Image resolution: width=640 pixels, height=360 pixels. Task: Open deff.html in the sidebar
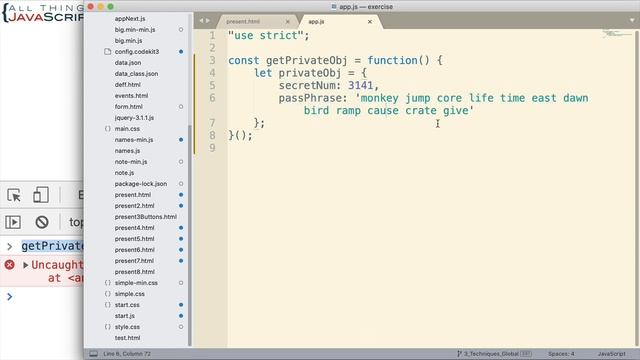coord(127,85)
